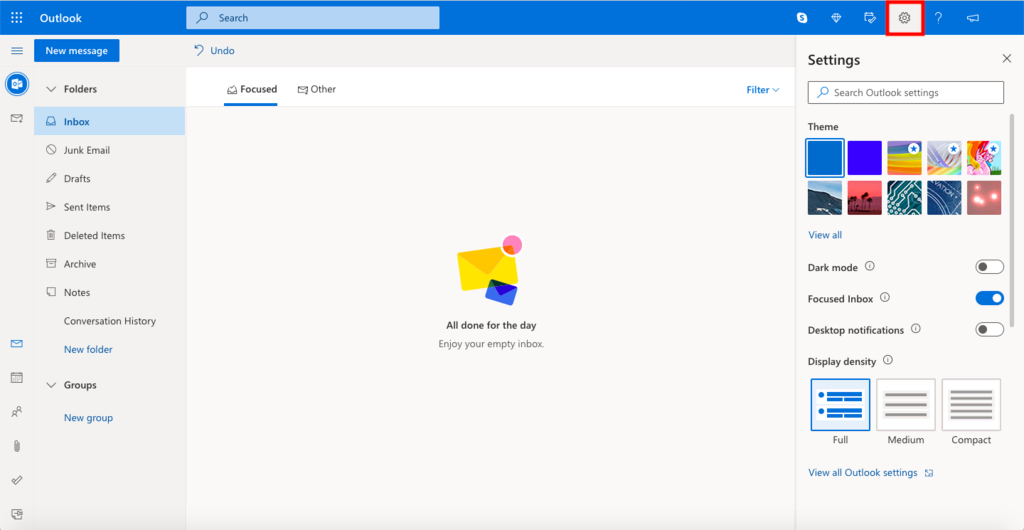Enable the Desktop notifications switch
1024x530 pixels.
989,330
